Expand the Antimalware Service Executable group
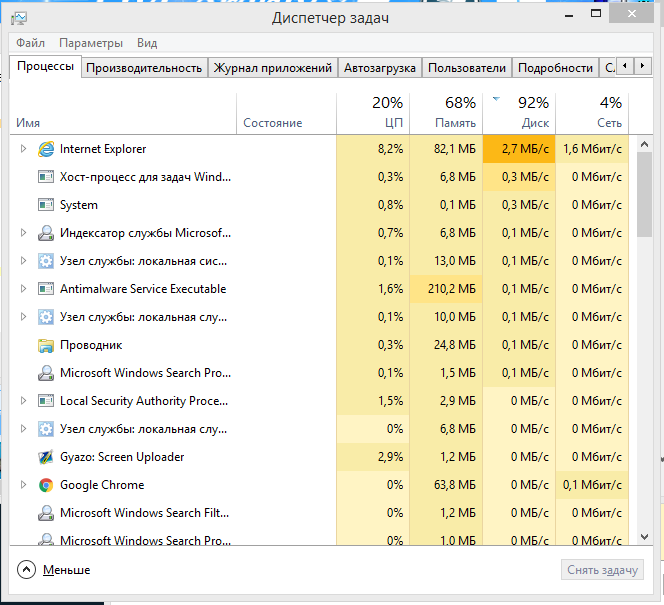The image size is (664, 605). pos(23,289)
